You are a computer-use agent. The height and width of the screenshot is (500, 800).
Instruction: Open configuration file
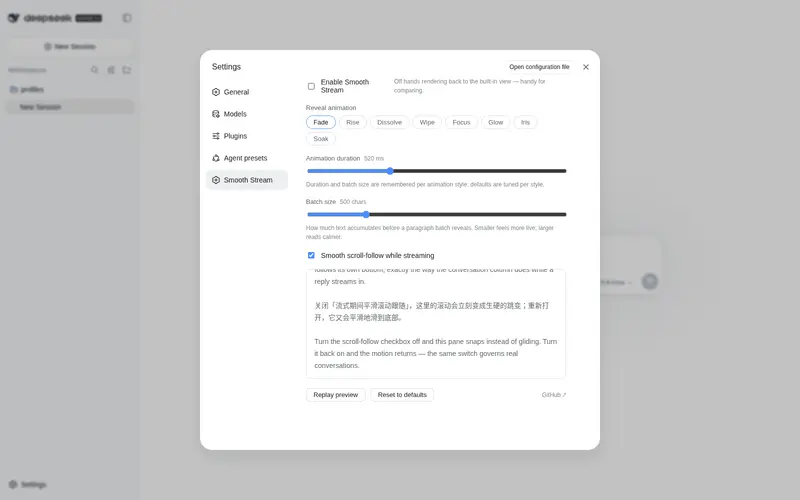click(x=539, y=67)
